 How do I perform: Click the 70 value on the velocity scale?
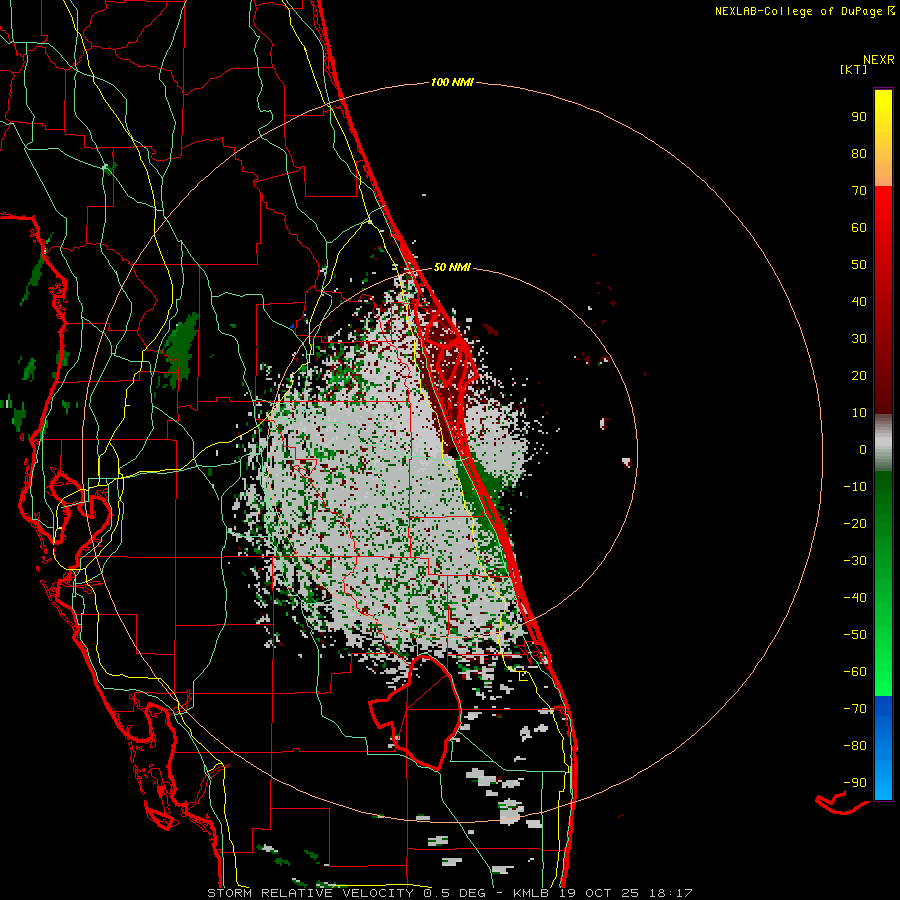click(859, 191)
